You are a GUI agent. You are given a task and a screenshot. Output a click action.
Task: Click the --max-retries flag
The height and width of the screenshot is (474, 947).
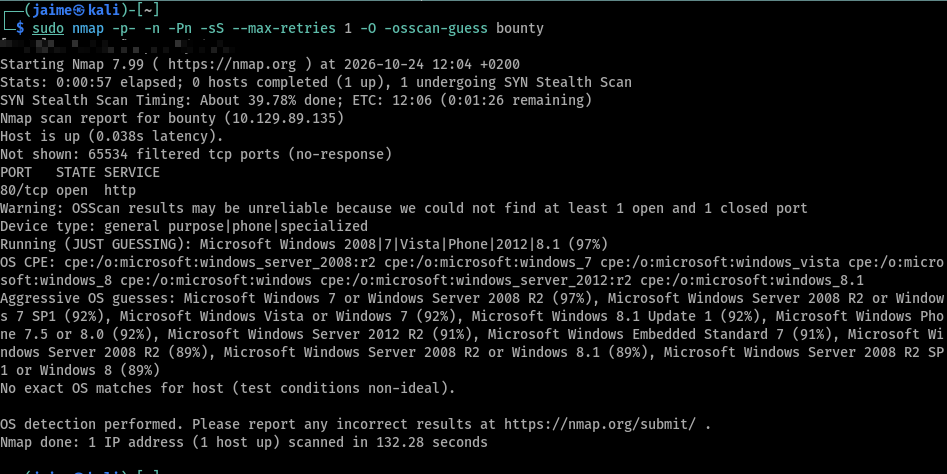(284, 28)
